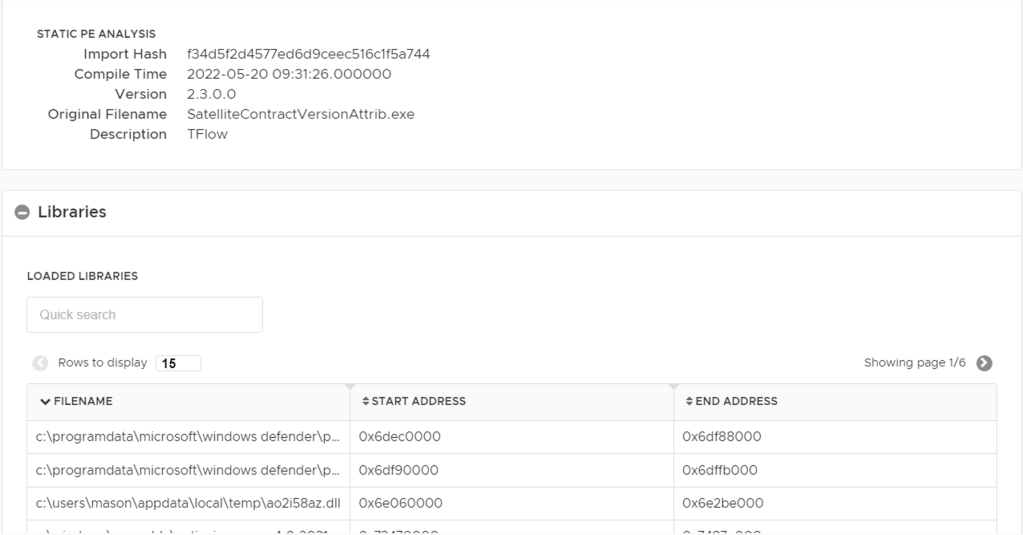This screenshot has height=535, width=1023.
Task: Go to the next page of libraries
Action: pyautogui.click(x=984, y=363)
